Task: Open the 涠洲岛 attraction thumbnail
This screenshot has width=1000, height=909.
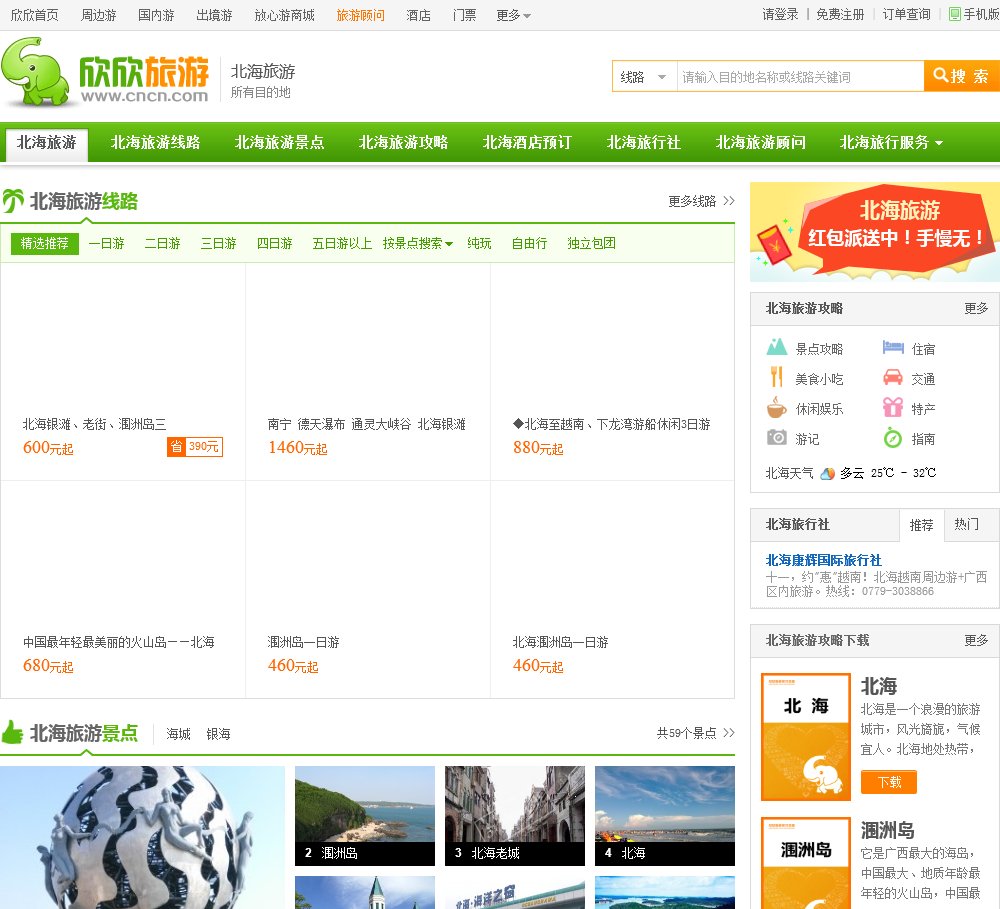Action: (365, 816)
